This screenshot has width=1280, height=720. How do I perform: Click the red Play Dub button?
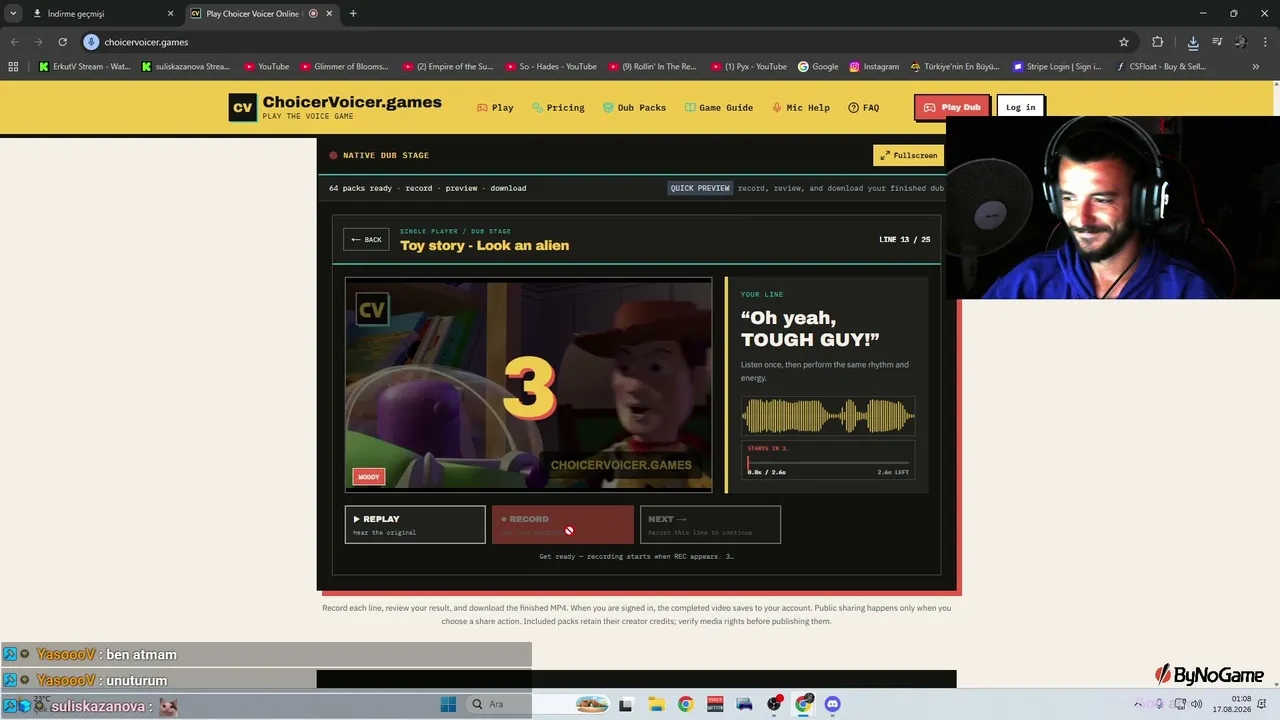[951, 107]
